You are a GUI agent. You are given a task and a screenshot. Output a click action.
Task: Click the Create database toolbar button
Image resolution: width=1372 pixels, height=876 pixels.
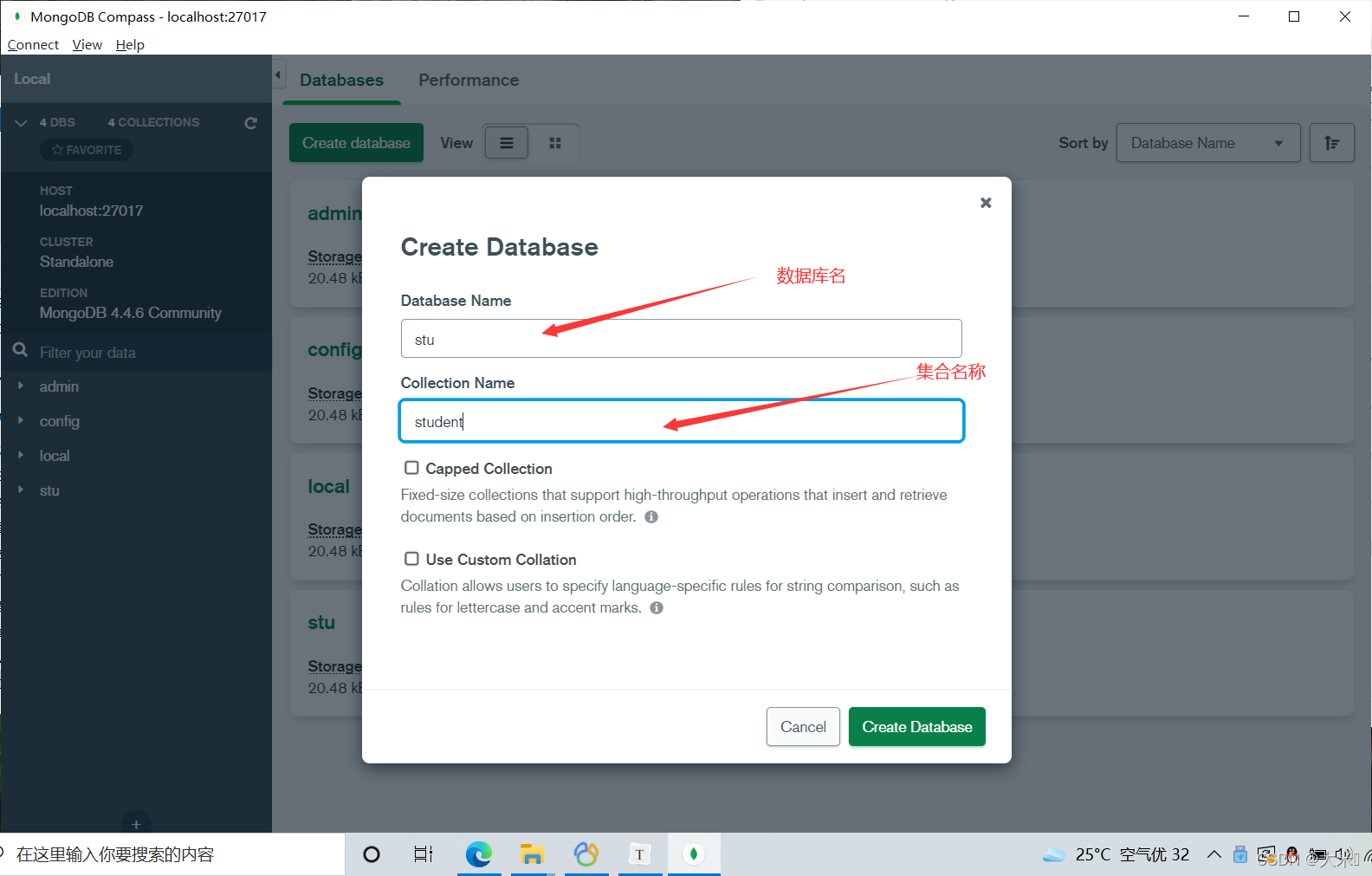point(356,143)
